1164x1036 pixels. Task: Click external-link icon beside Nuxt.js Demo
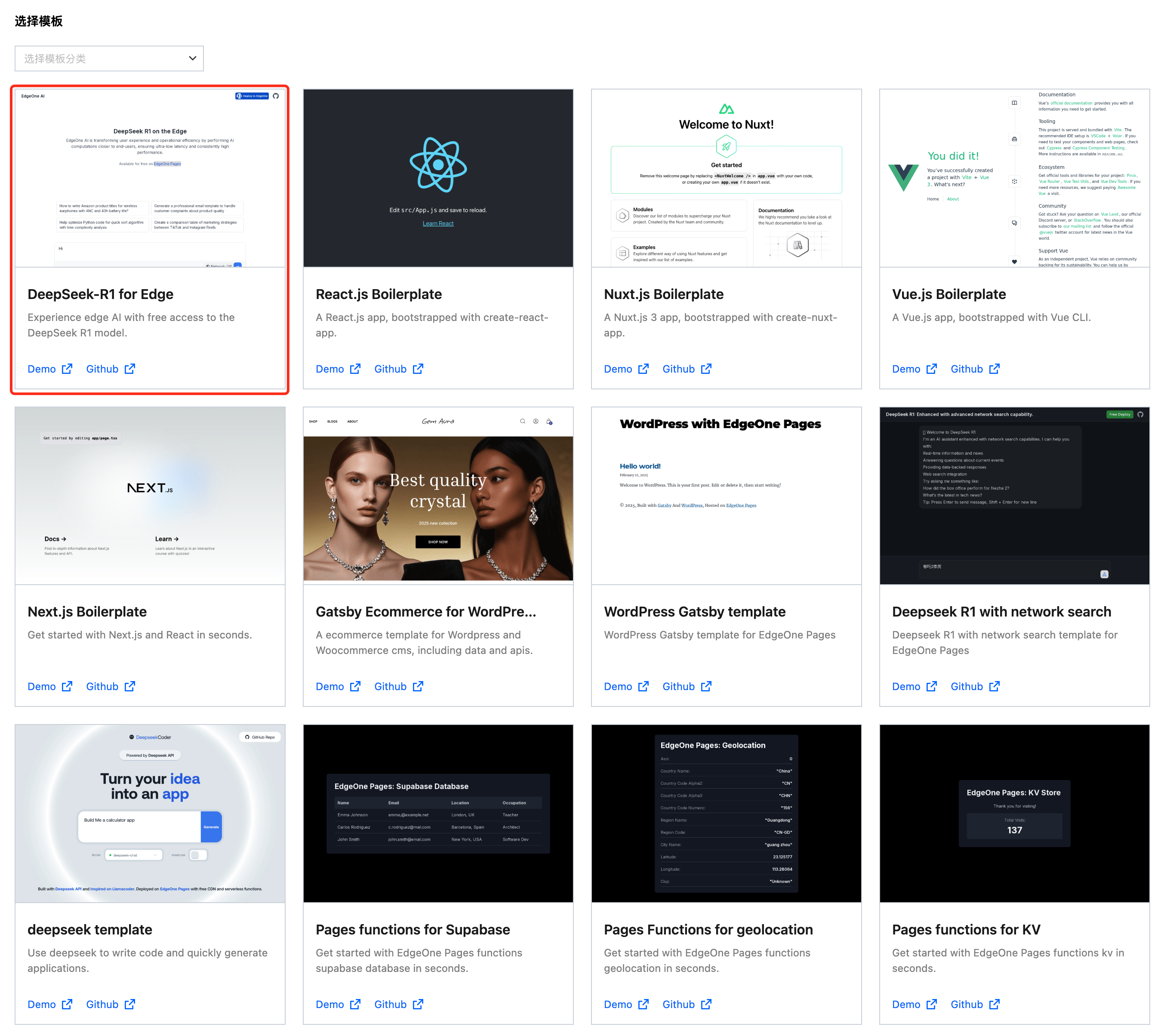[644, 369]
